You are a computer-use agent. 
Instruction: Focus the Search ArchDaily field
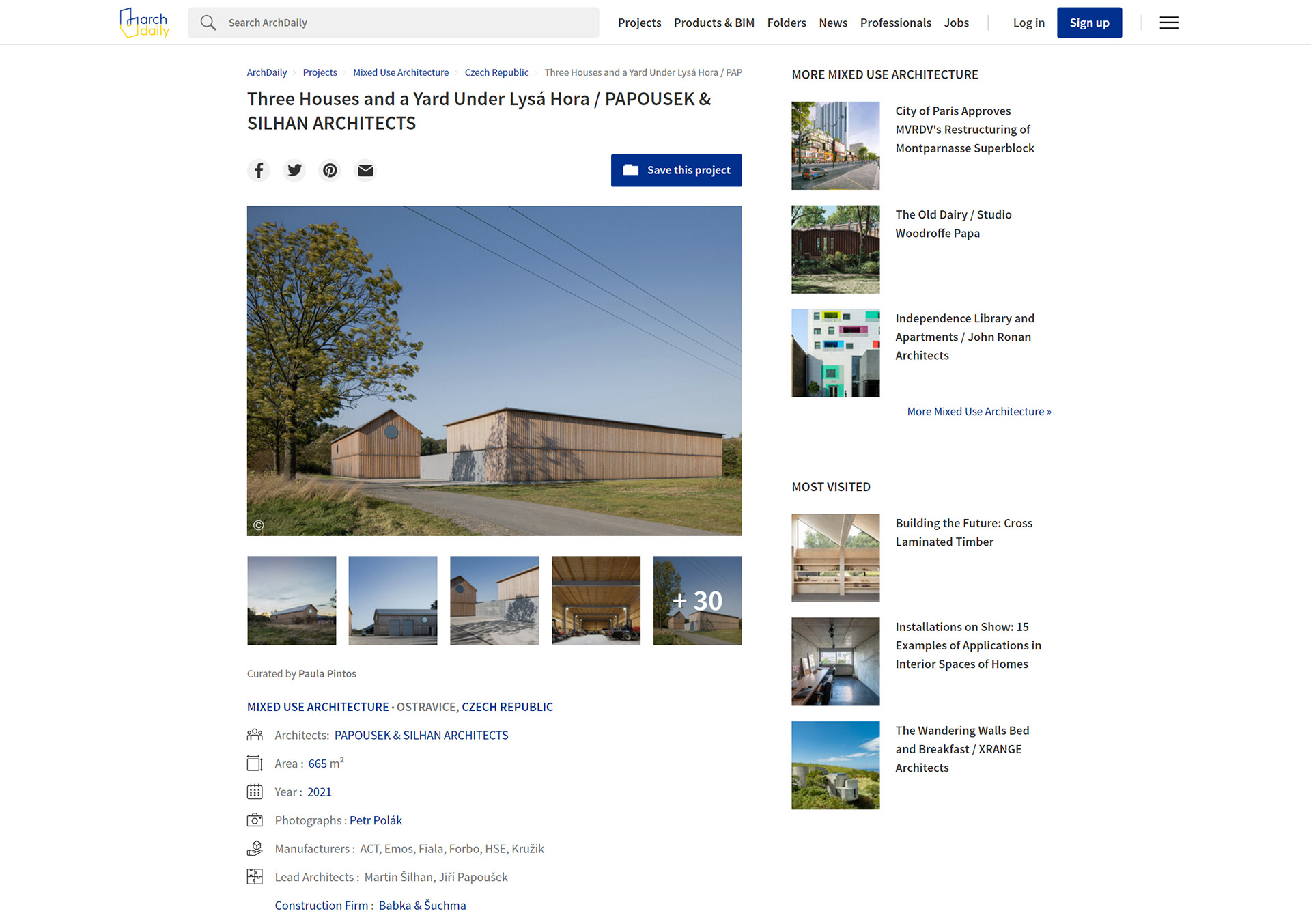click(393, 23)
